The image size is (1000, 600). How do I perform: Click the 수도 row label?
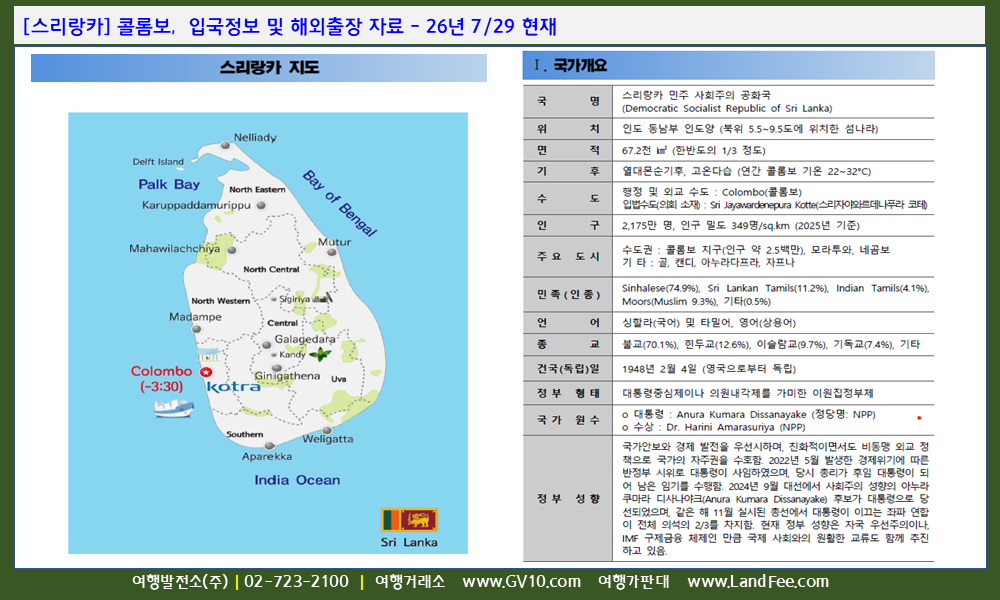[x=568, y=198]
